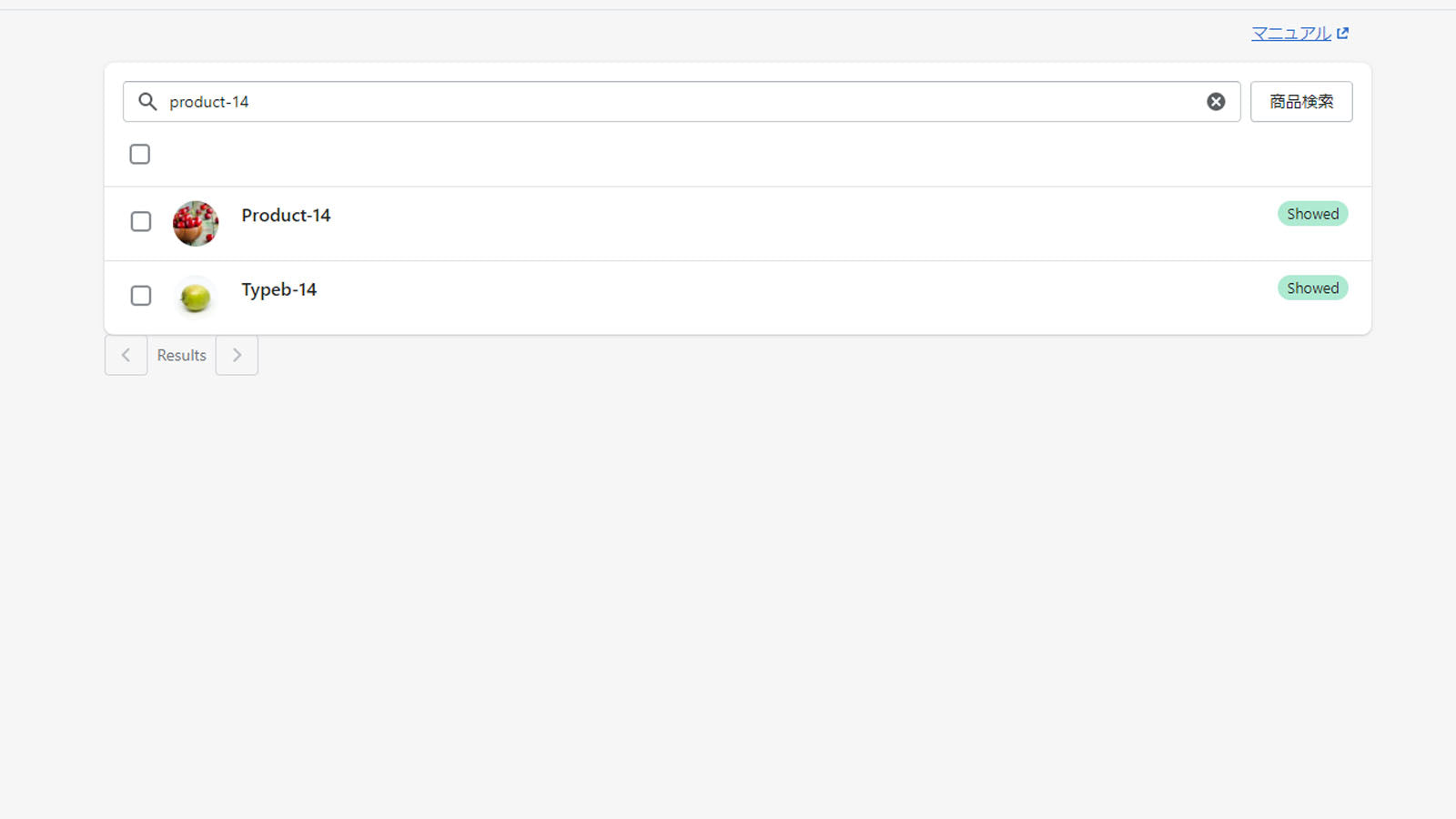Click Showed badge for Typeb-14
Image resolution: width=1456 pixels, height=819 pixels.
pyautogui.click(x=1312, y=288)
